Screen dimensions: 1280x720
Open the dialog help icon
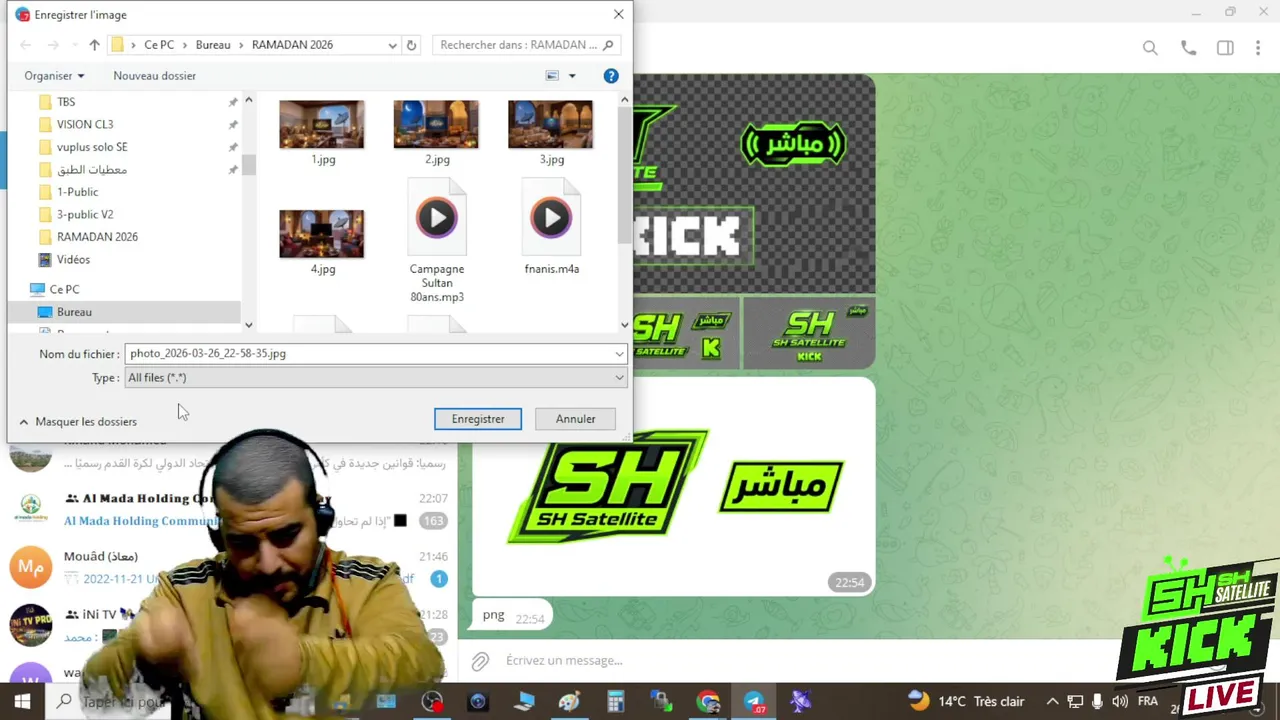[611, 76]
